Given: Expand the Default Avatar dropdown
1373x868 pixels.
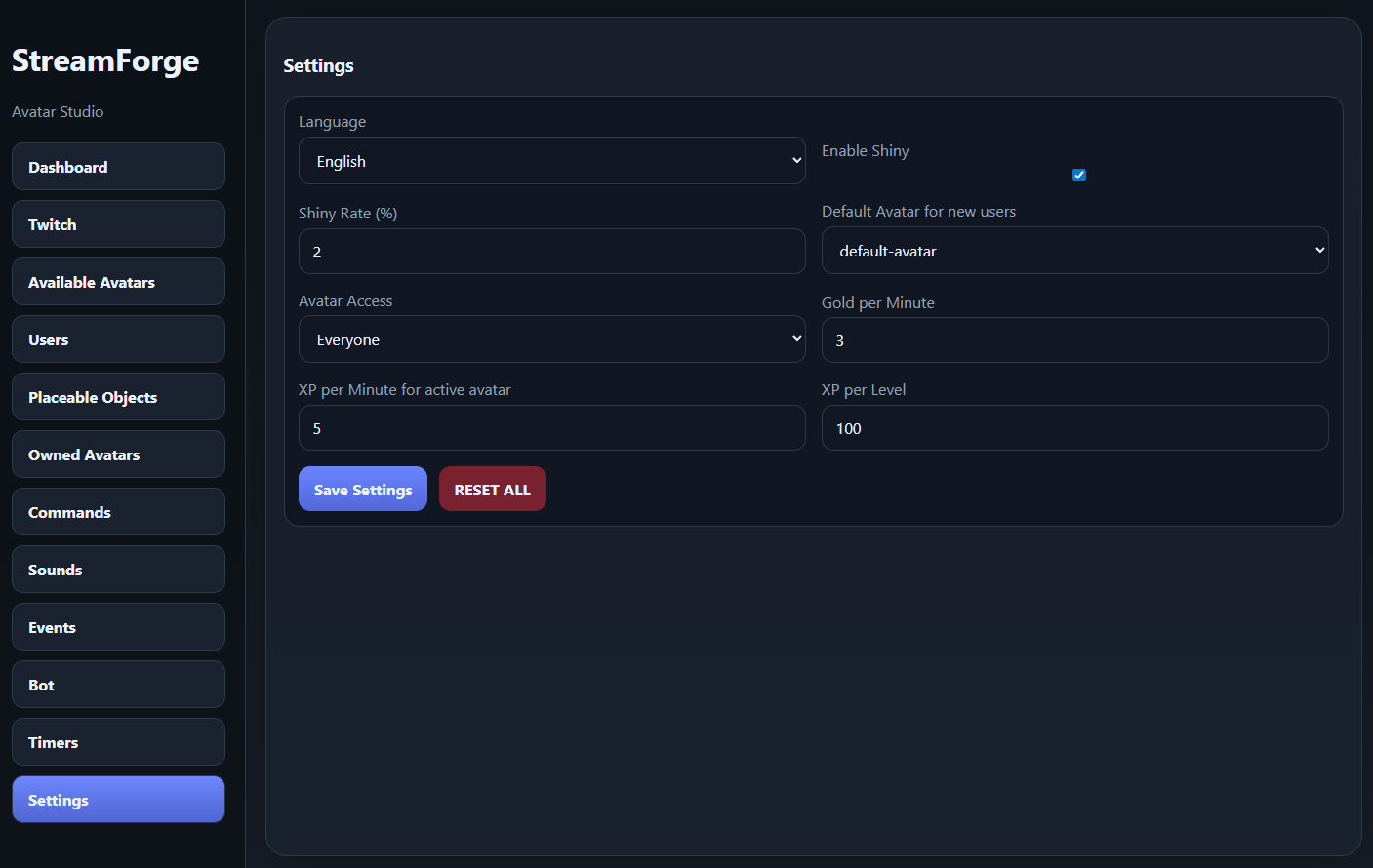Looking at the screenshot, I should 1074,251.
